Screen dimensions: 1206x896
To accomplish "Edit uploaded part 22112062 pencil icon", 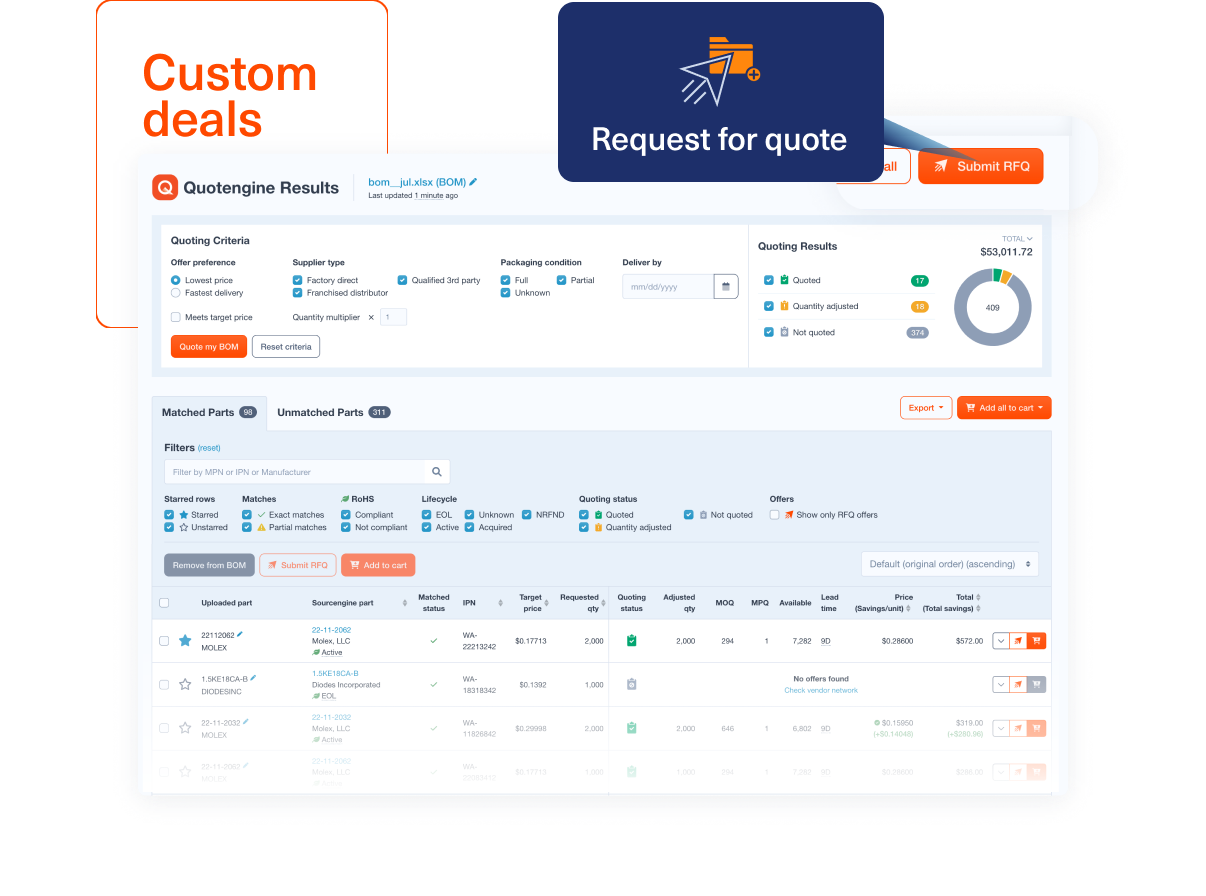I will click(240, 634).
